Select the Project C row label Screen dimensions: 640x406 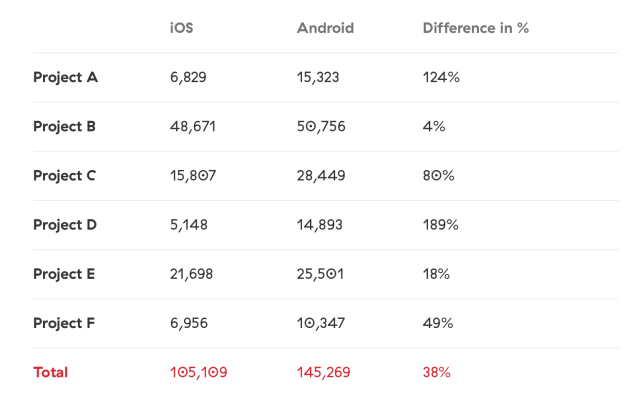(x=64, y=175)
